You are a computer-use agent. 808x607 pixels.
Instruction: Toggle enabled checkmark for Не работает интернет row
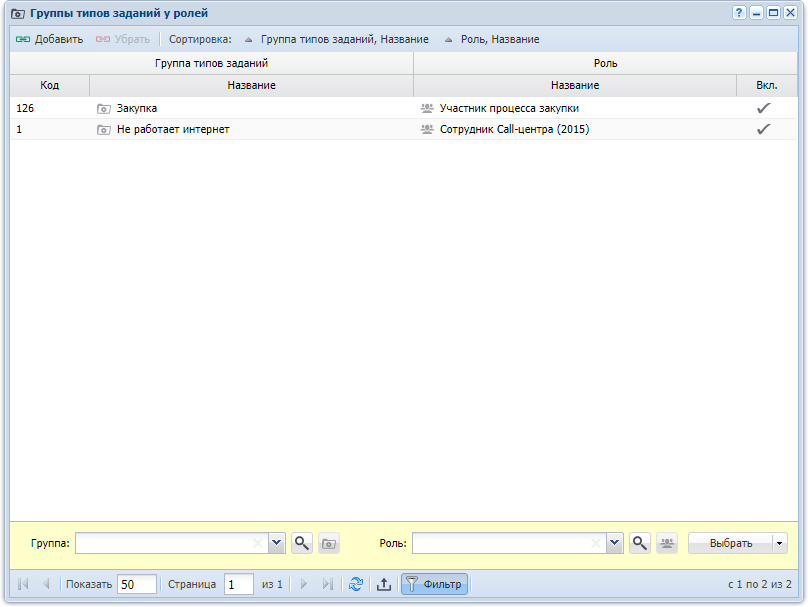(764, 129)
